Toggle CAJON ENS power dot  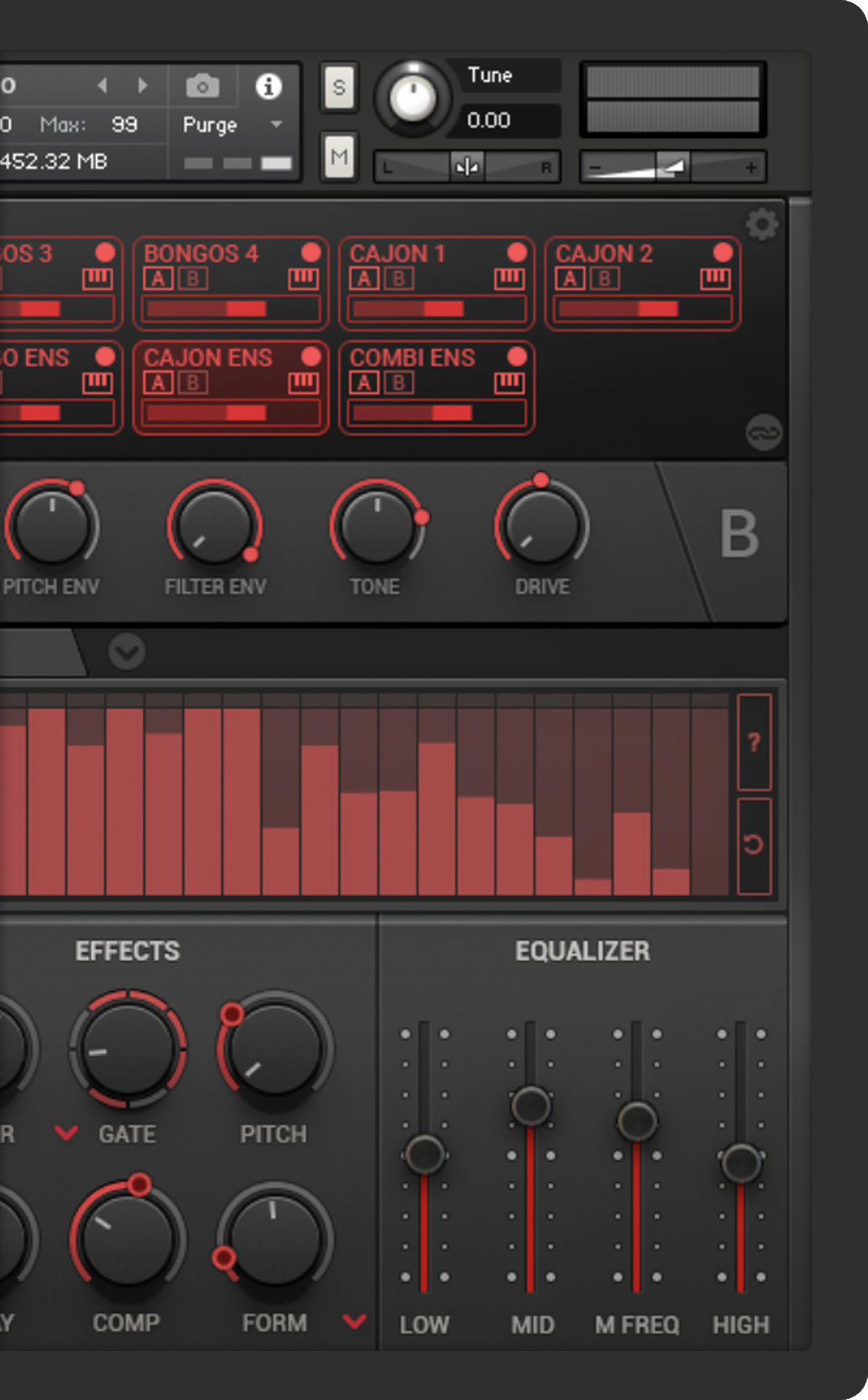point(311,357)
